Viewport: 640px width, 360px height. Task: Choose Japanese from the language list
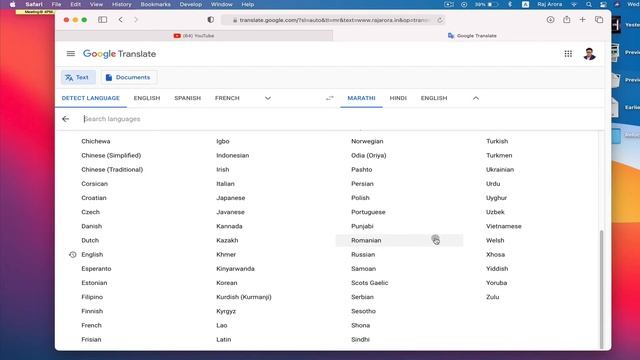click(x=231, y=198)
